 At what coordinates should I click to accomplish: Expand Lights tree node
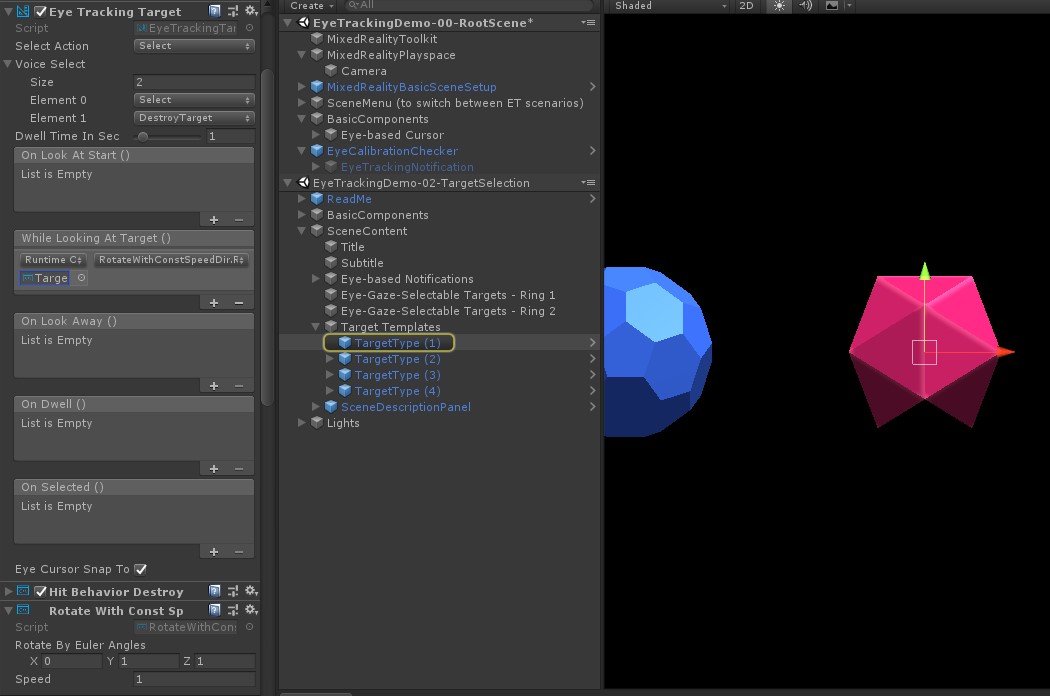pyautogui.click(x=301, y=423)
